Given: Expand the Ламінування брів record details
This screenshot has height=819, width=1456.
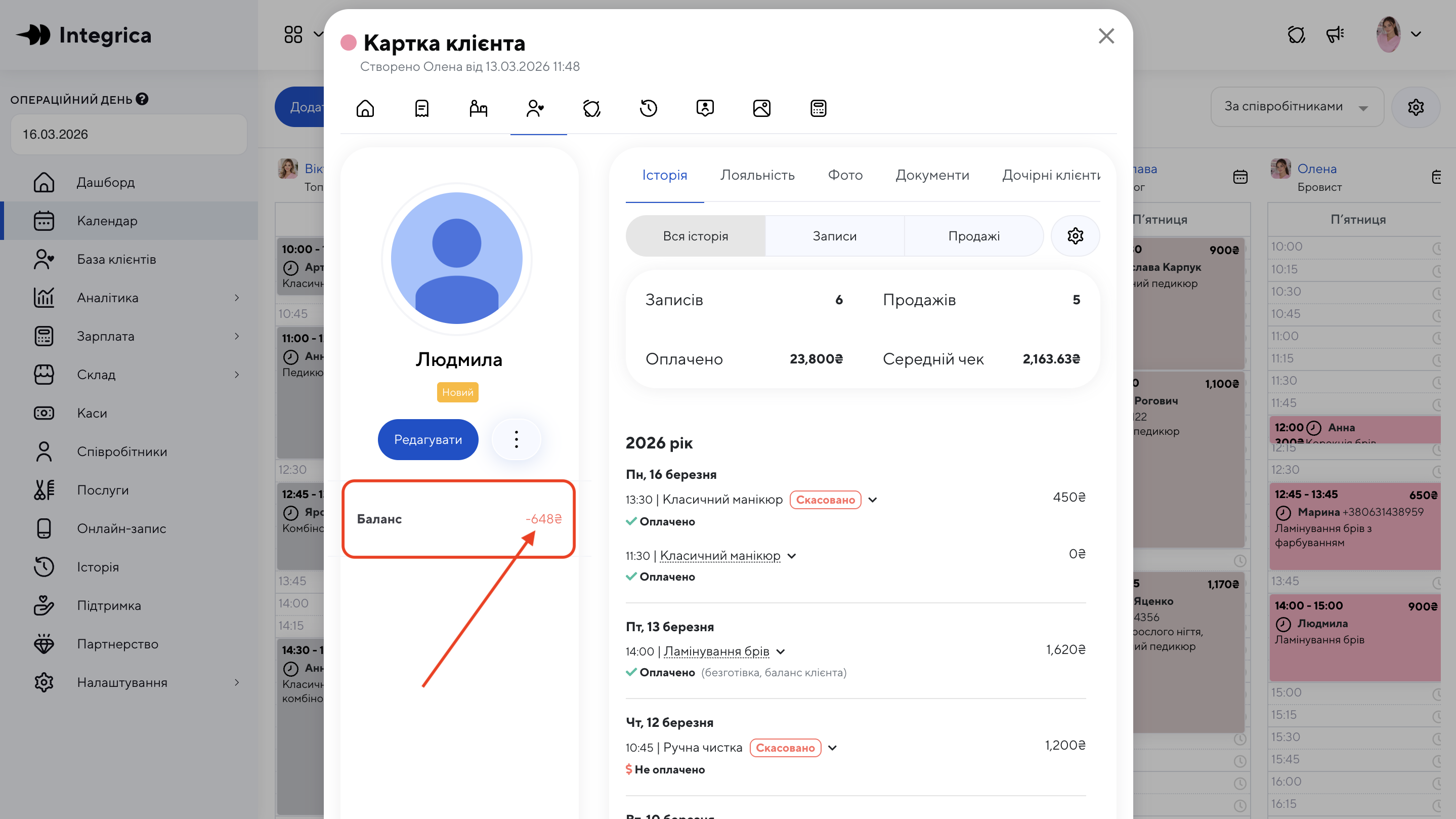Looking at the screenshot, I should [x=781, y=651].
